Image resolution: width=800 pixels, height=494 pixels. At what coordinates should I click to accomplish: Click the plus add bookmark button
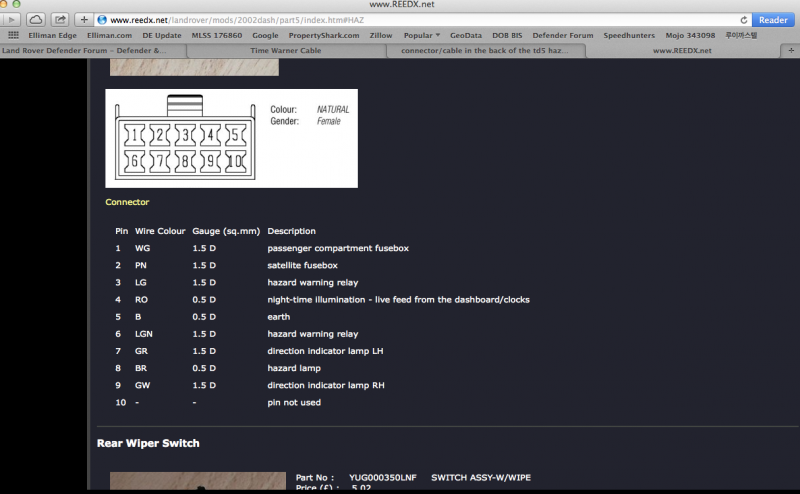tap(84, 20)
